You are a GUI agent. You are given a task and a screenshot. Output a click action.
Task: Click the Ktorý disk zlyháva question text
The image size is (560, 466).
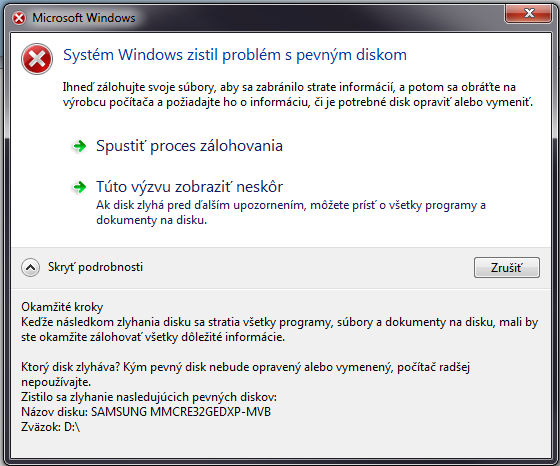245,375
